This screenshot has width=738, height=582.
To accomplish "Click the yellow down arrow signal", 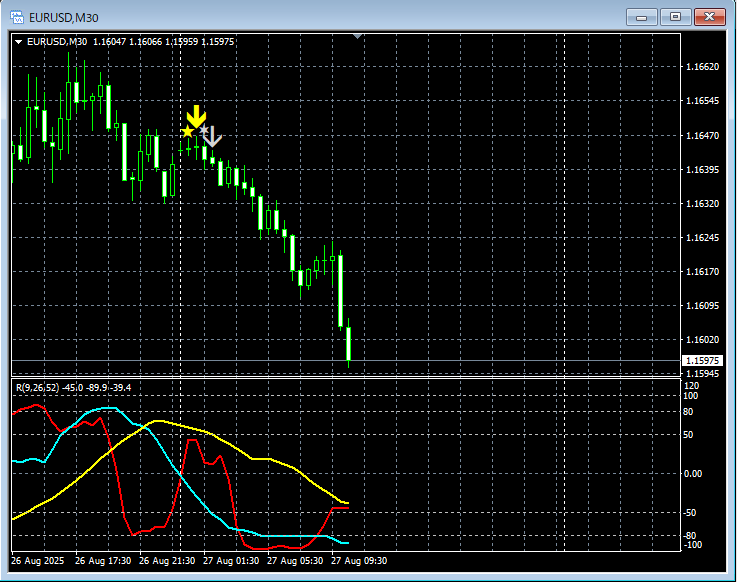I will point(196,116).
